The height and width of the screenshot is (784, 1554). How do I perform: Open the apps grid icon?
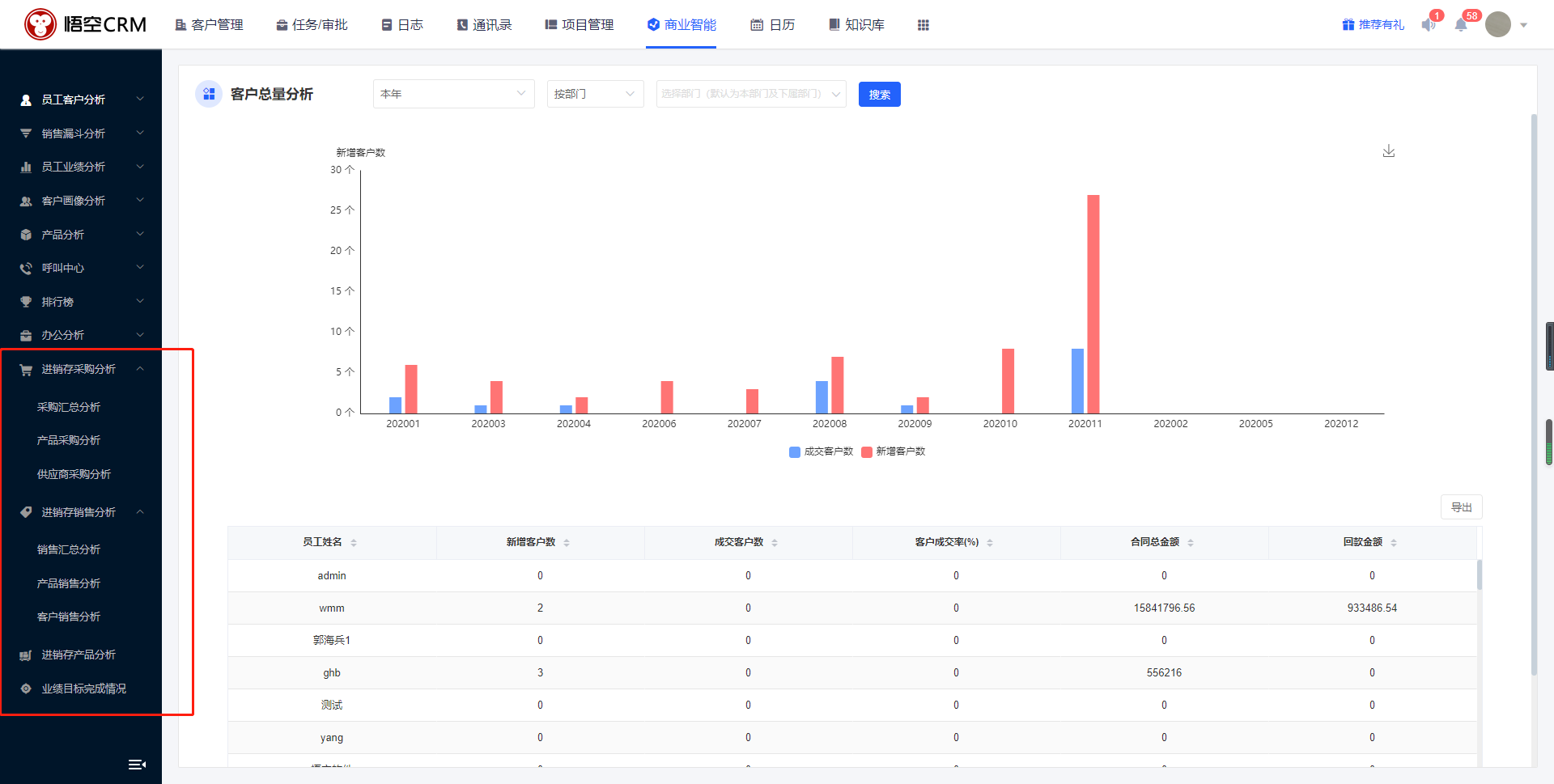coord(923,25)
